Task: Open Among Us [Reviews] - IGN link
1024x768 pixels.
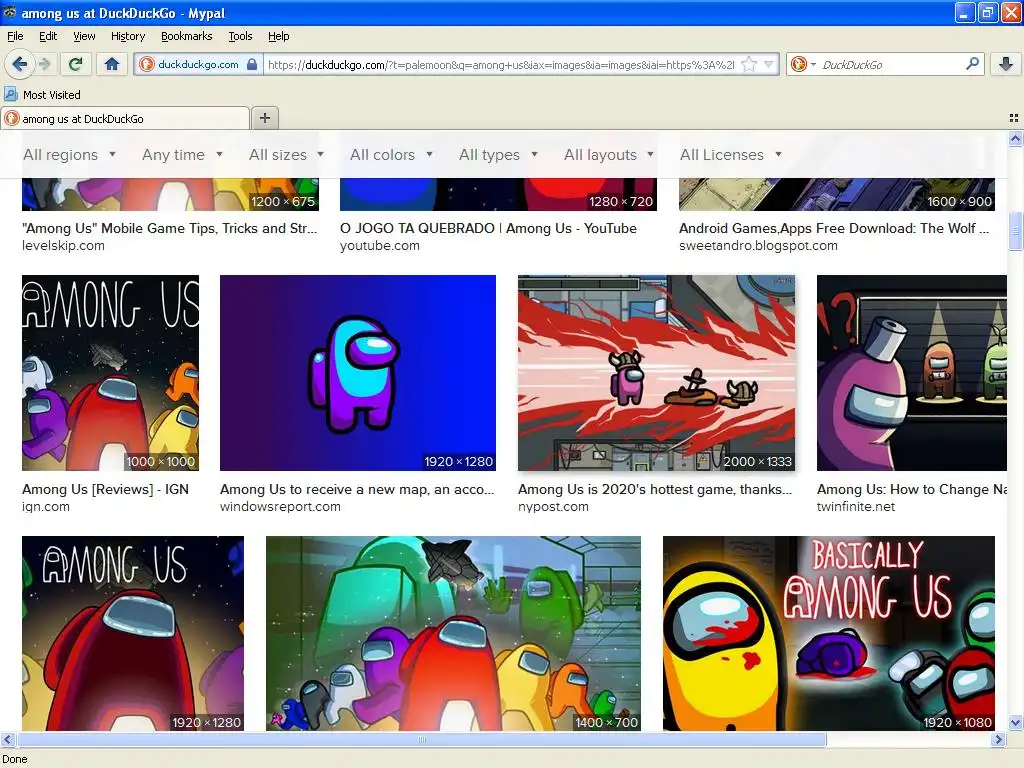Action: click(105, 489)
